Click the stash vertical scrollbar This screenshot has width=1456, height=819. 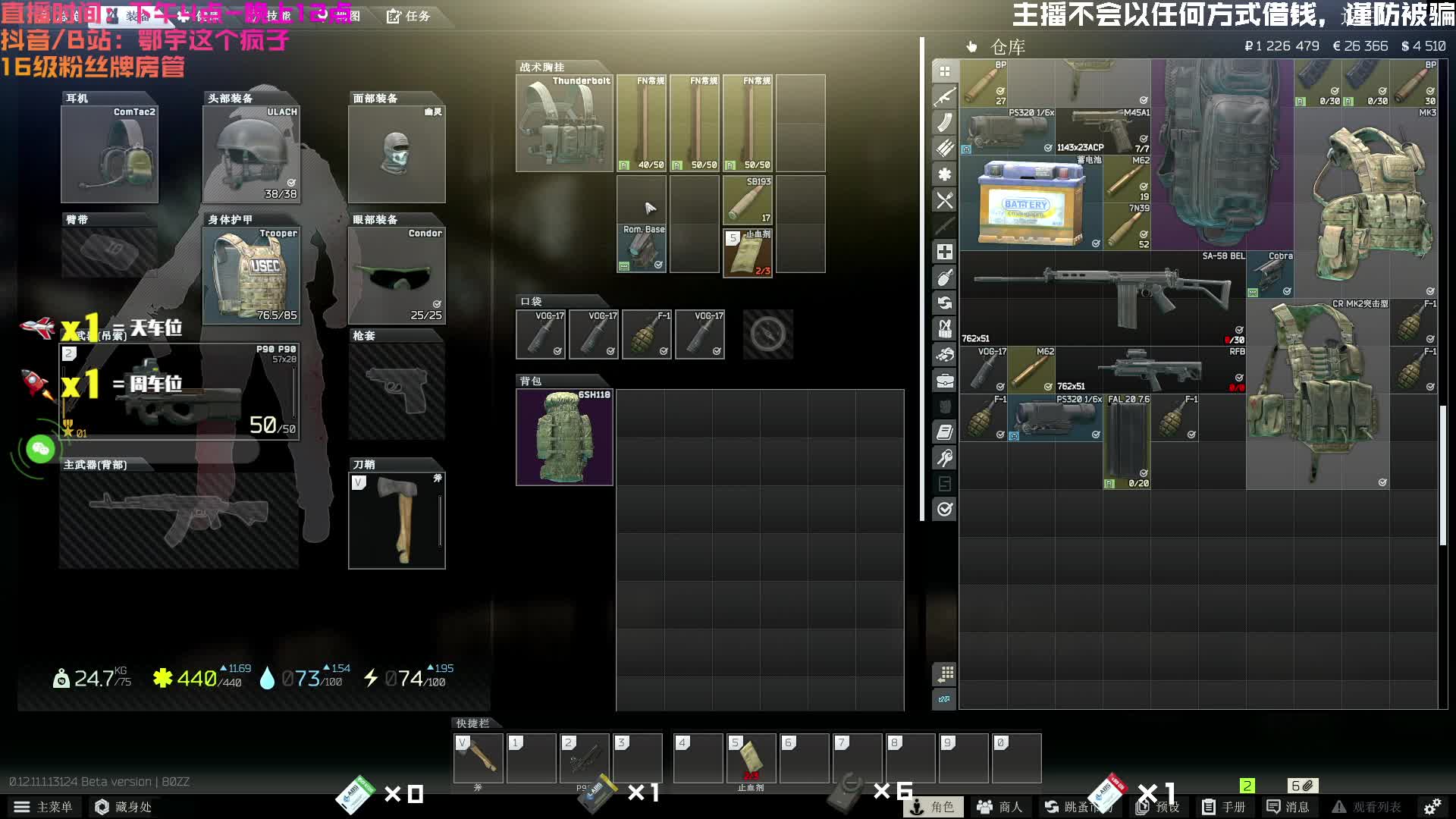pyautogui.click(x=1442, y=475)
